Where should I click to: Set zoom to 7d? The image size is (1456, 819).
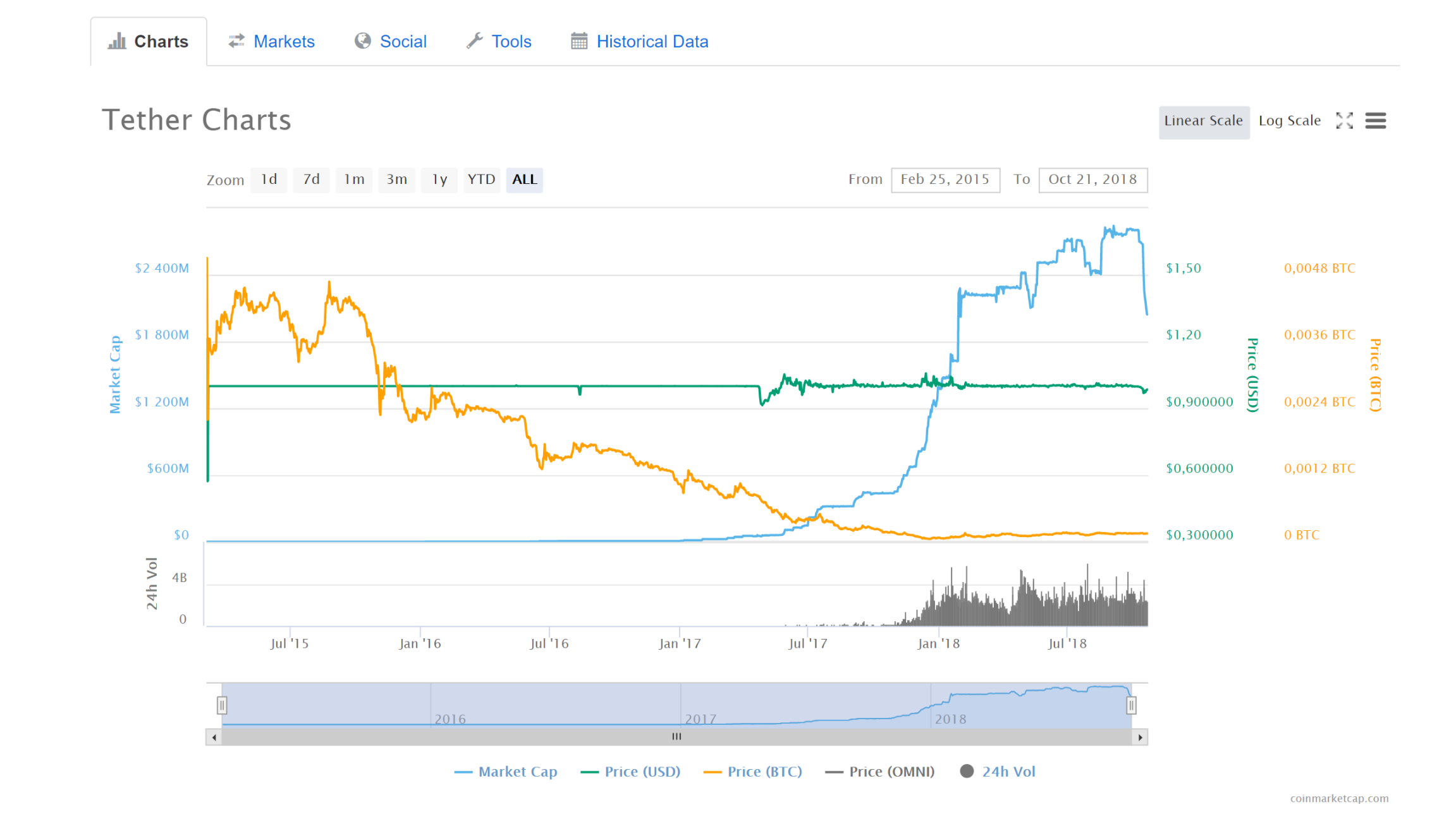311,179
